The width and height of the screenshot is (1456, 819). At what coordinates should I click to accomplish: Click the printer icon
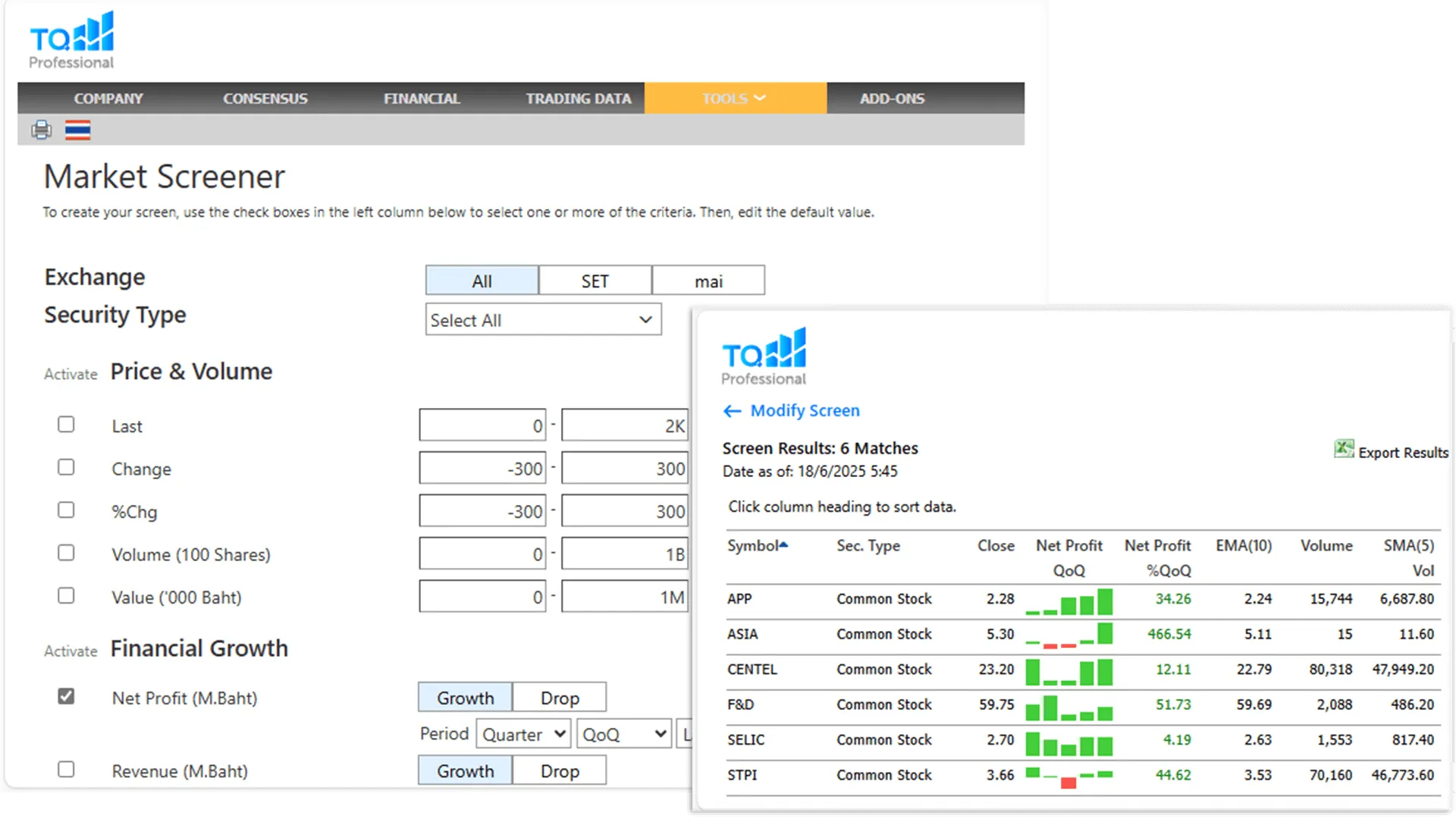pyautogui.click(x=42, y=130)
